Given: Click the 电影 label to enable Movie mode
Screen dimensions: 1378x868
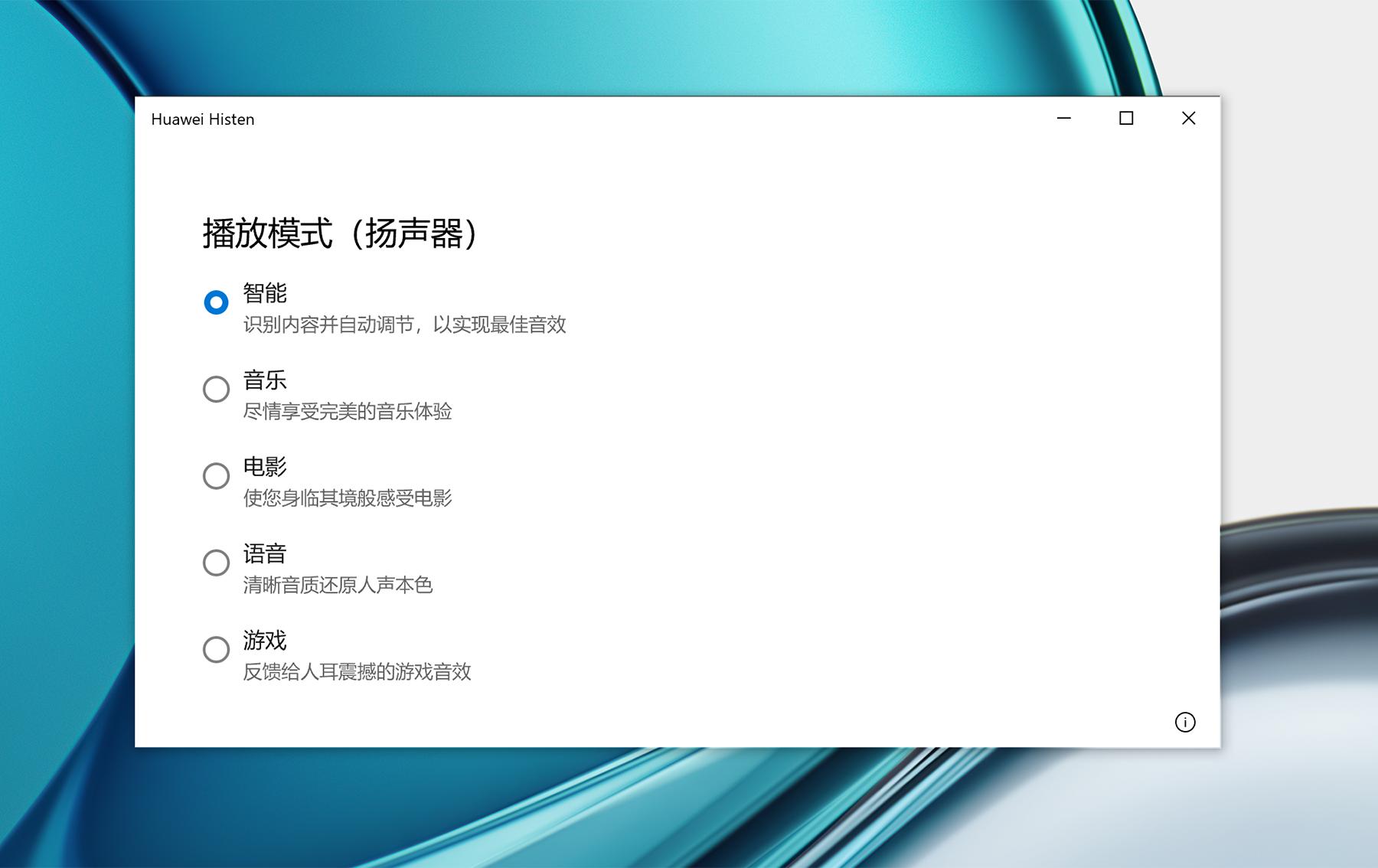Looking at the screenshot, I should click(x=263, y=467).
